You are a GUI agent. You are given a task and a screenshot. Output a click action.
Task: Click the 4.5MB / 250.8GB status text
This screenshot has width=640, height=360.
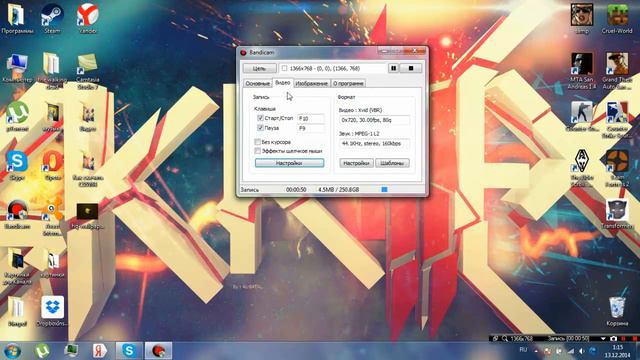pos(339,190)
